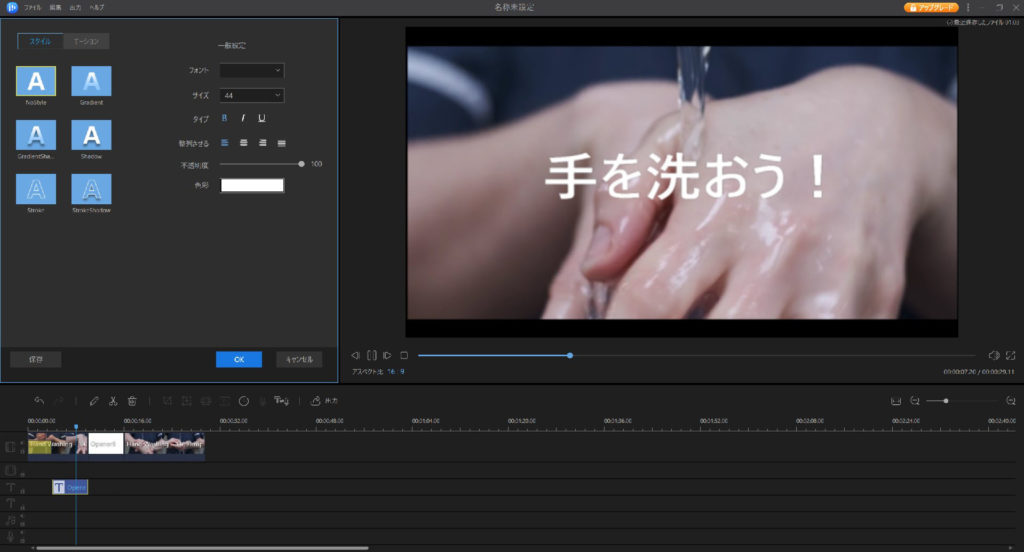
Task: Enter fullscreen preview
Action: [1010, 355]
